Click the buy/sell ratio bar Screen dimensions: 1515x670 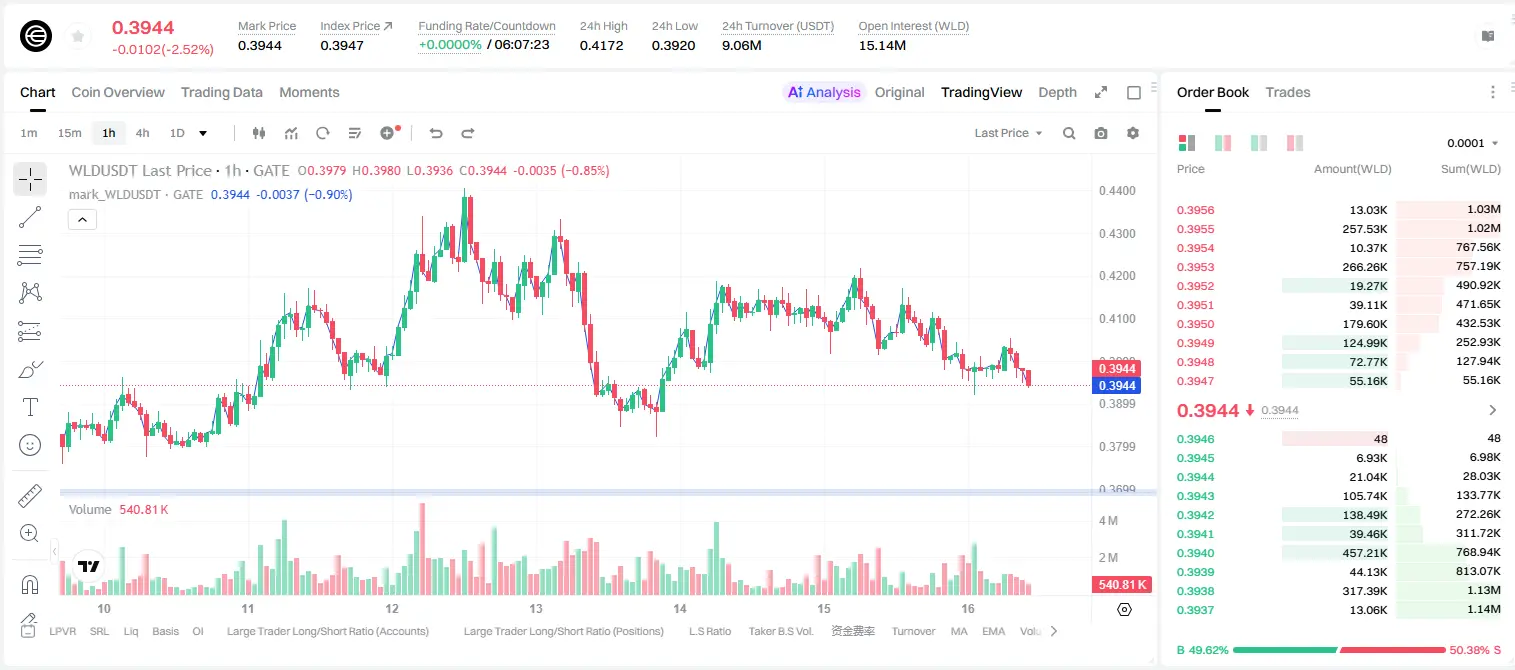[x=1339, y=650]
